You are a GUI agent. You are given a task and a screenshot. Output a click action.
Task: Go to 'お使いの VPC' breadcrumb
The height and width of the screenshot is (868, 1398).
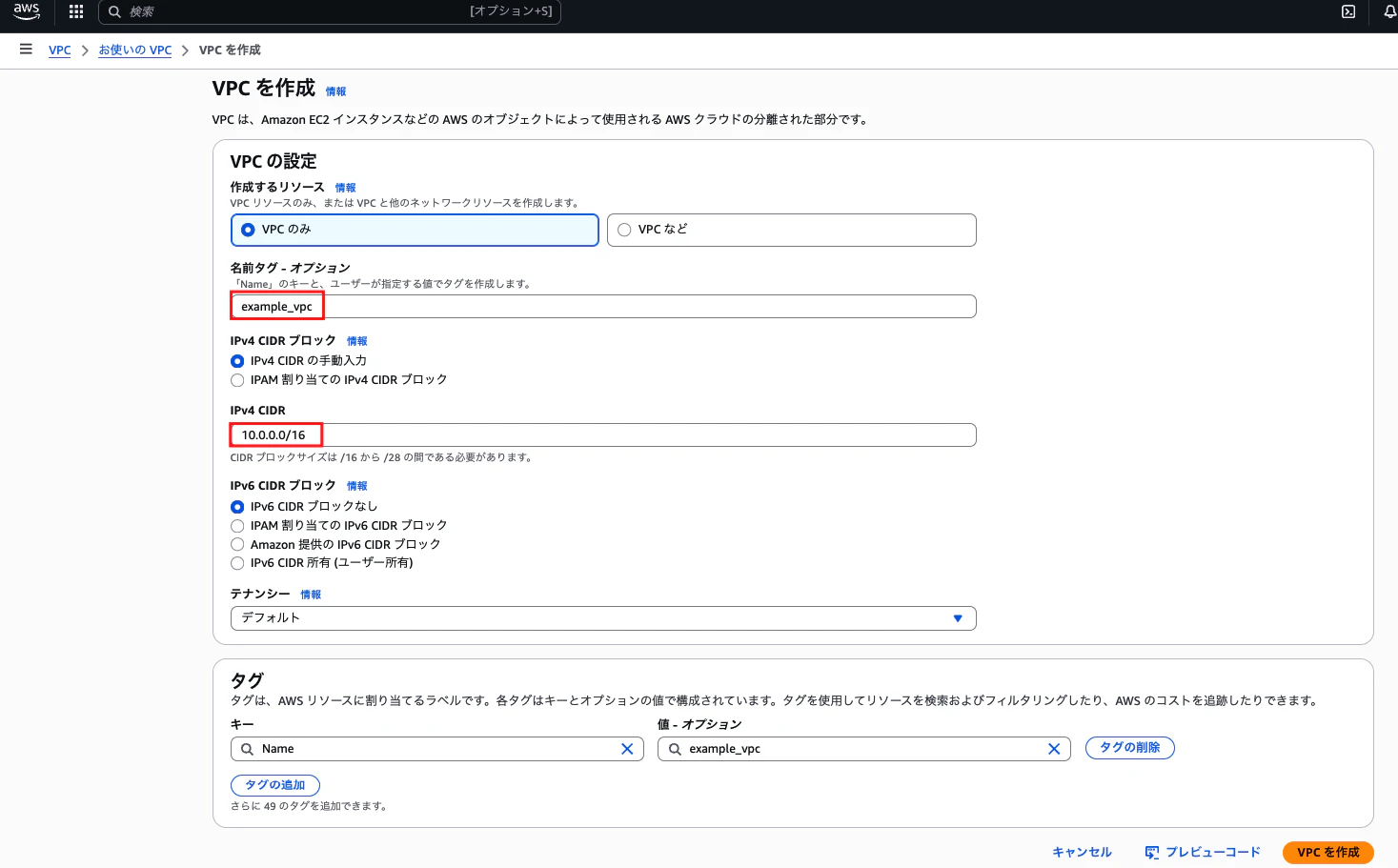(x=135, y=50)
